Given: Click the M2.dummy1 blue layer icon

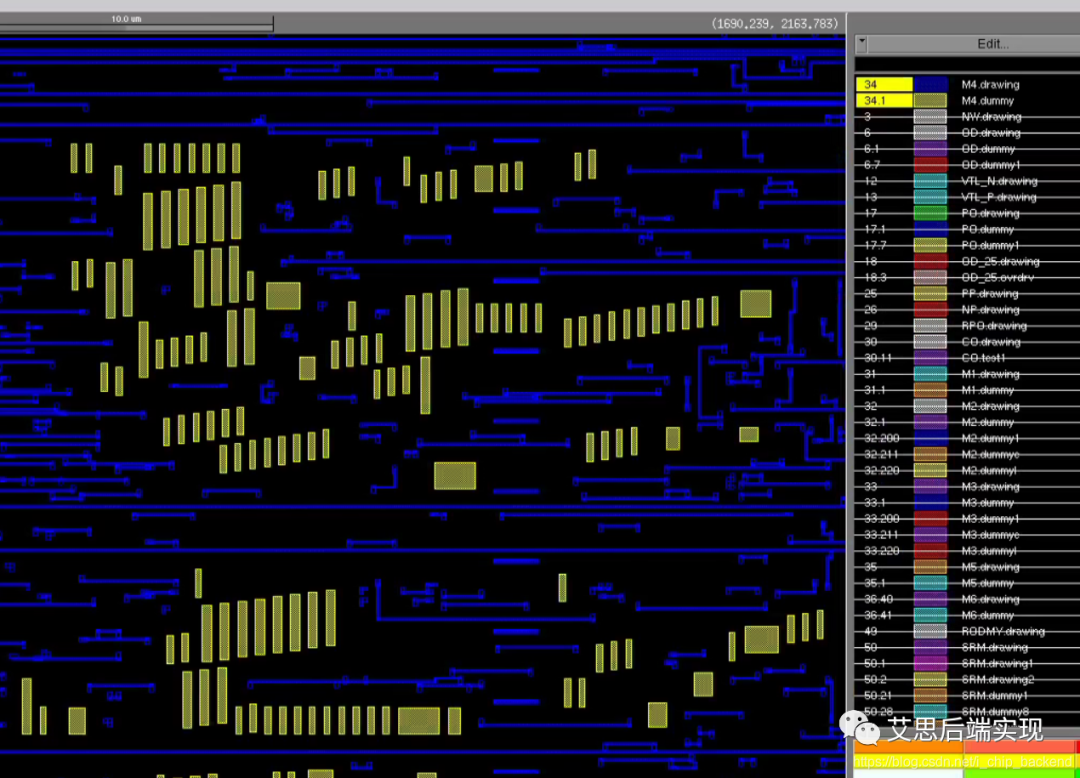Looking at the screenshot, I should pyautogui.click(x=930, y=438).
